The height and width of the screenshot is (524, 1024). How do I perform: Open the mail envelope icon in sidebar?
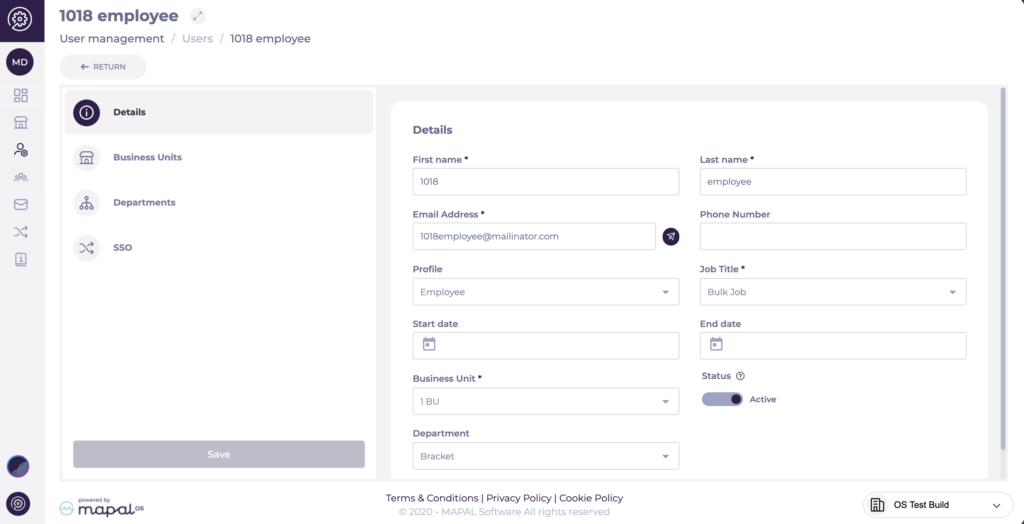21,205
